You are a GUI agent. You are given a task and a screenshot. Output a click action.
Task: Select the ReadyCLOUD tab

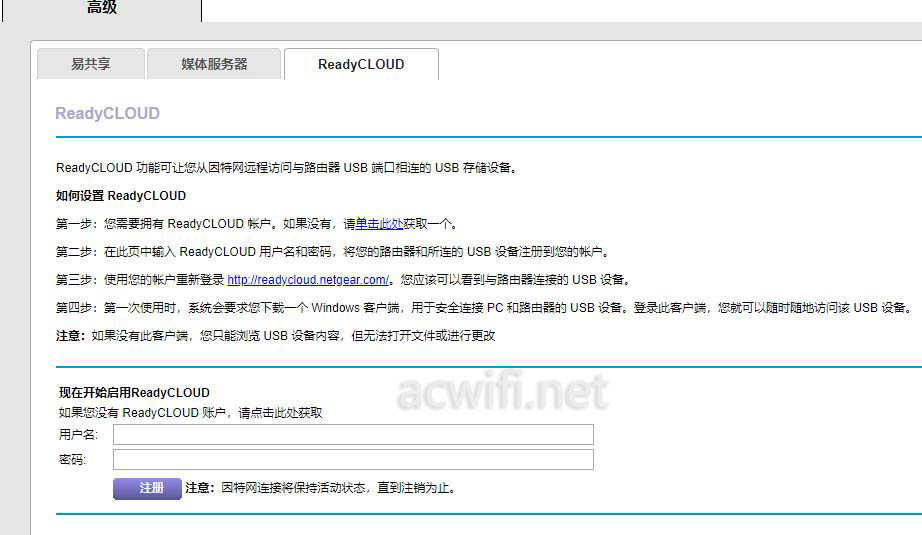point(361,64)
